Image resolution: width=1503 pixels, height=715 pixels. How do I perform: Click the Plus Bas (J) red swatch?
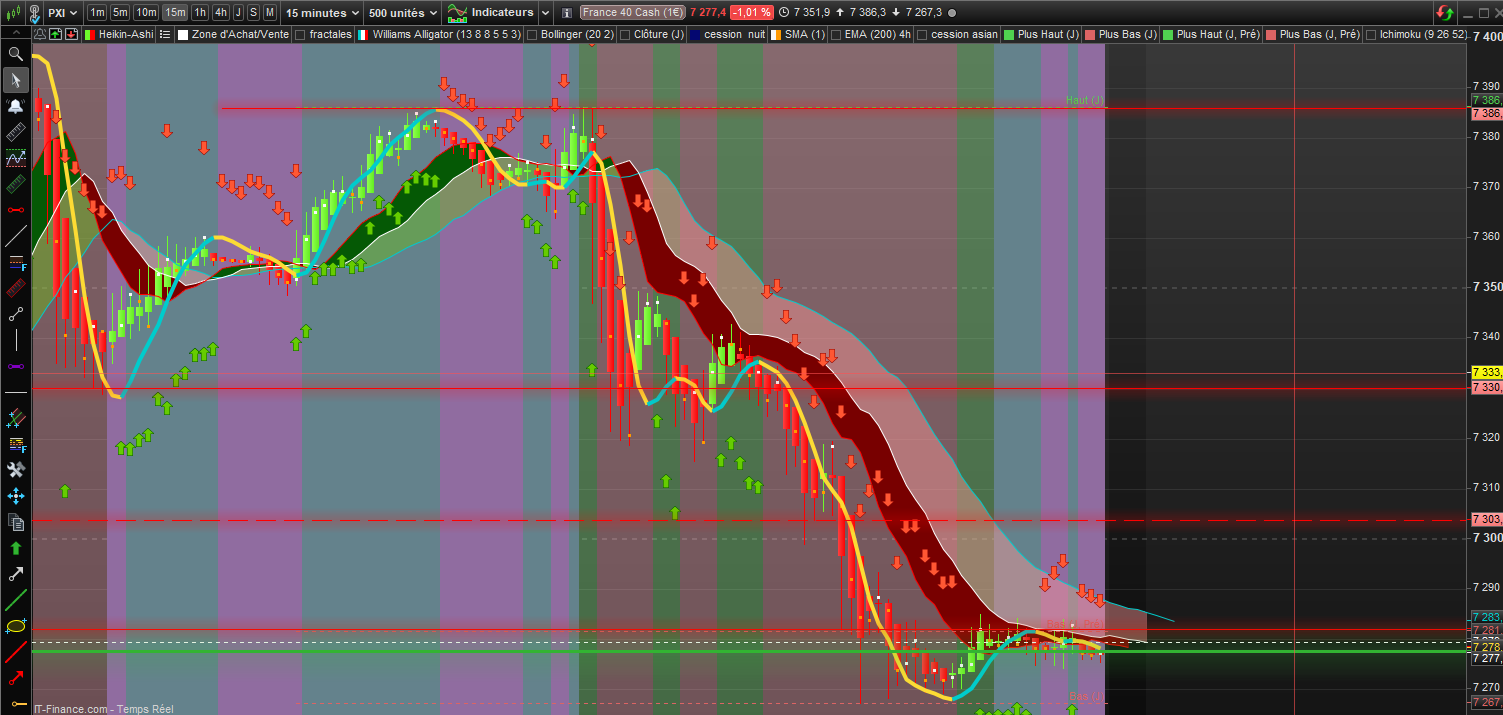point(1090,34)
